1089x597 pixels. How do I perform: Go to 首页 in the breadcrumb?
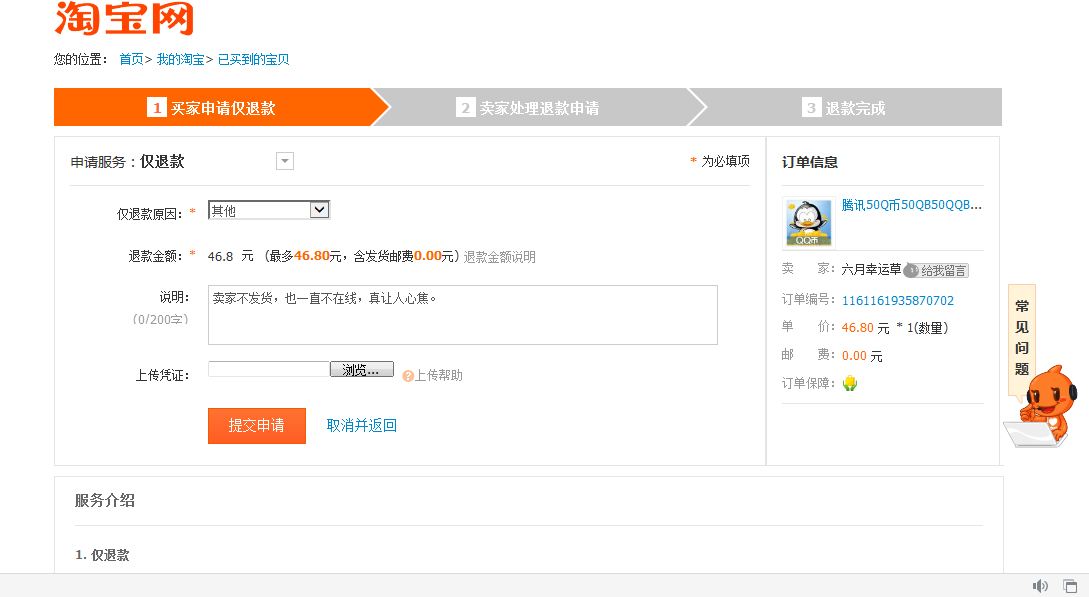[131, 60]
